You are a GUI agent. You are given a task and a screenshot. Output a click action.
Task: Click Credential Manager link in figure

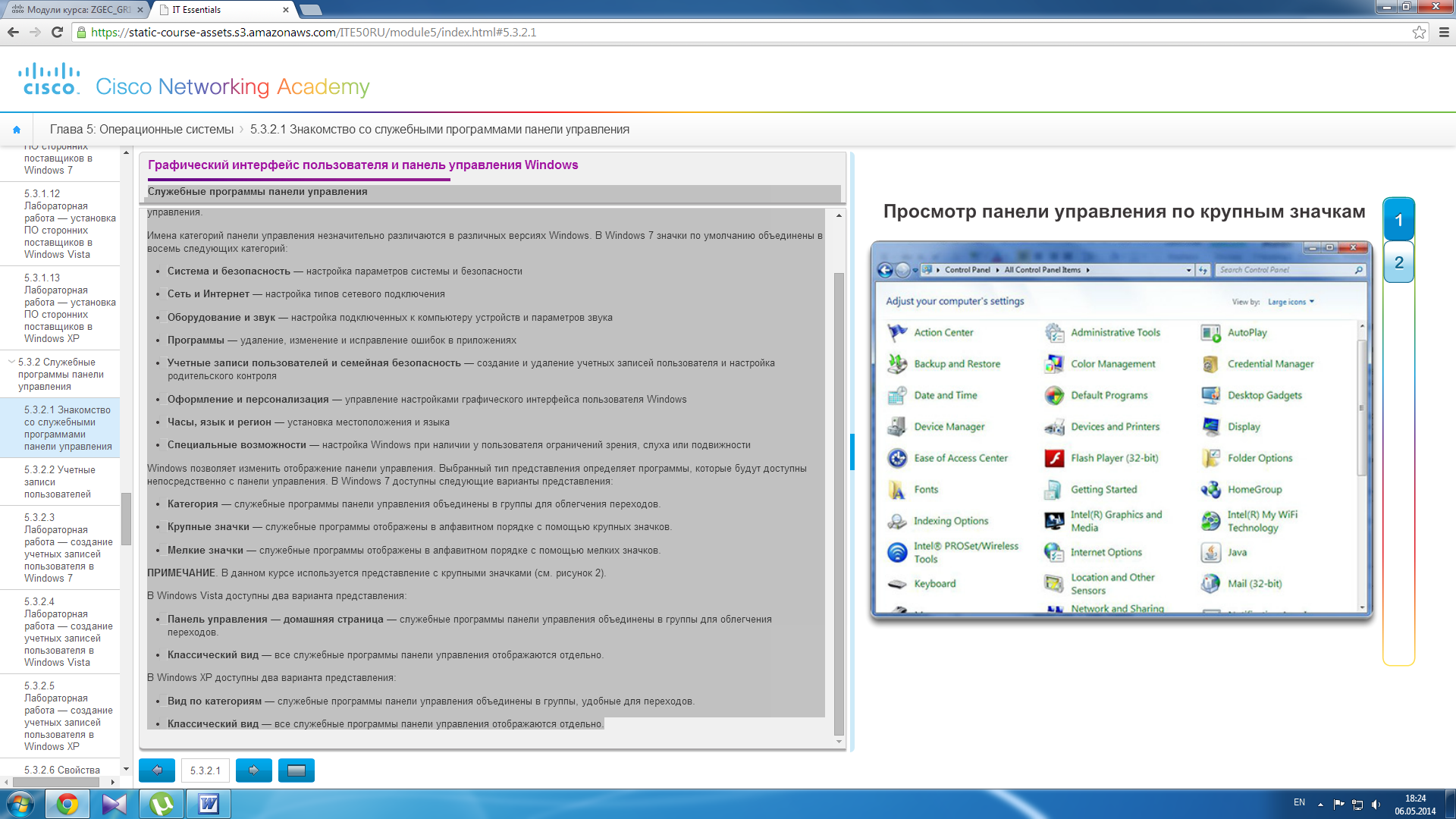(x=1271, y=364)
